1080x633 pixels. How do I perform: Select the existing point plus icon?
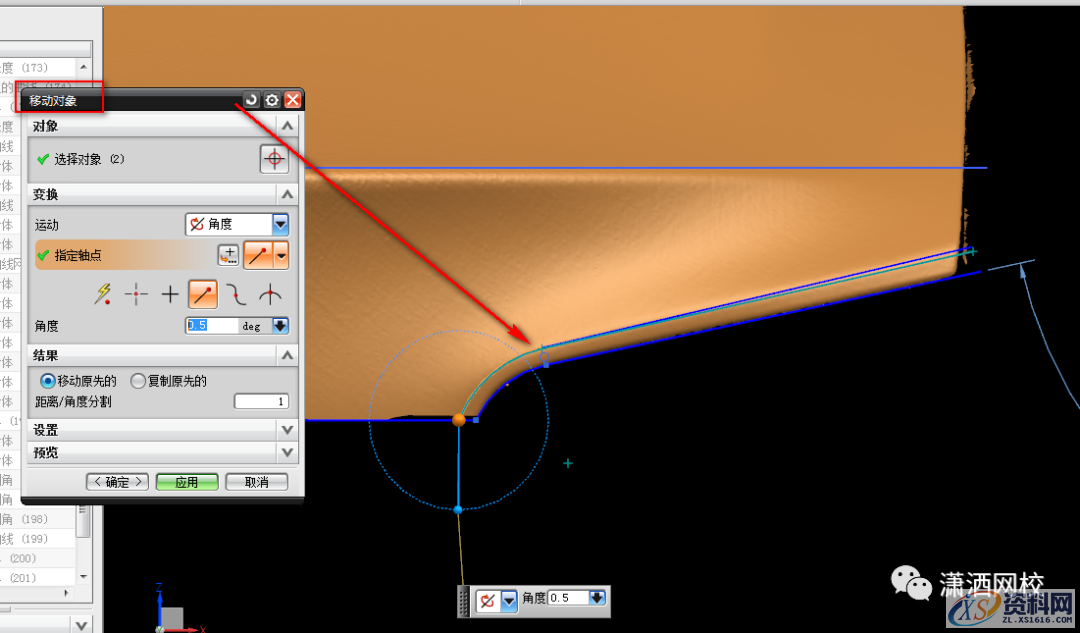click(170, 294)
